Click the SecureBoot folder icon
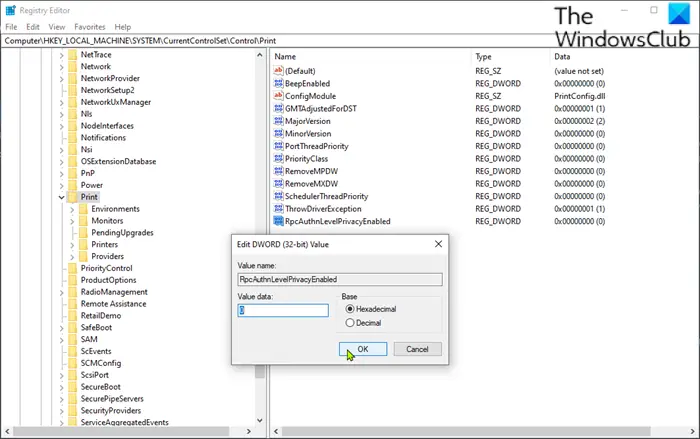Image resolution: width=700 pixels, height=439 pixels. [x=71, y=387]
